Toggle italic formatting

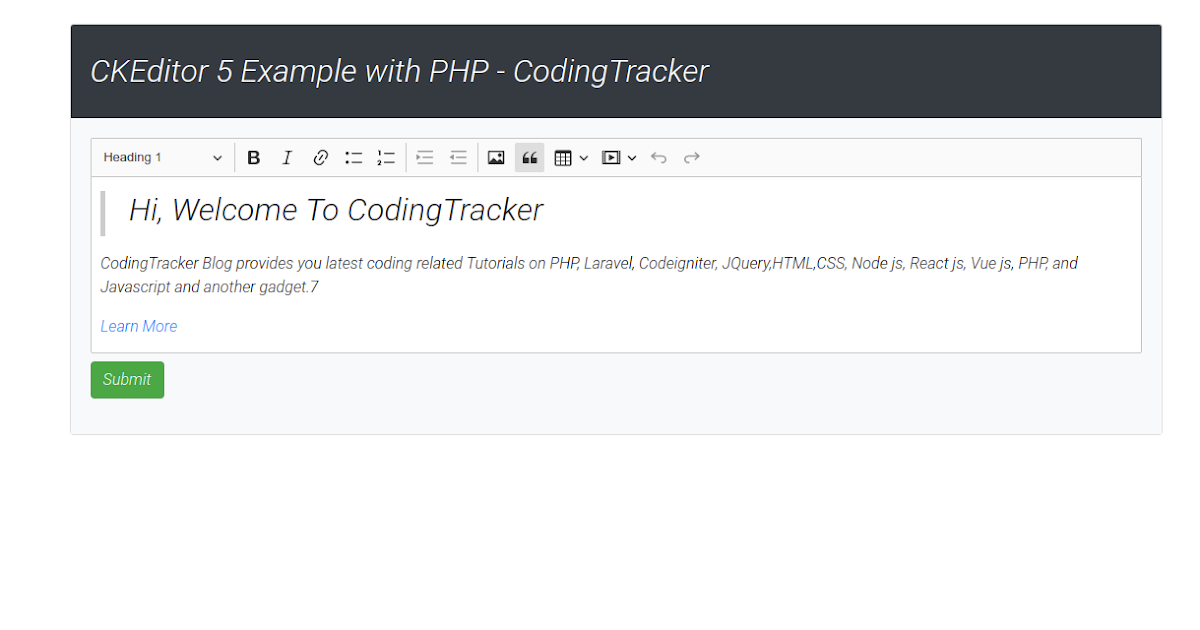coord(287,157)
